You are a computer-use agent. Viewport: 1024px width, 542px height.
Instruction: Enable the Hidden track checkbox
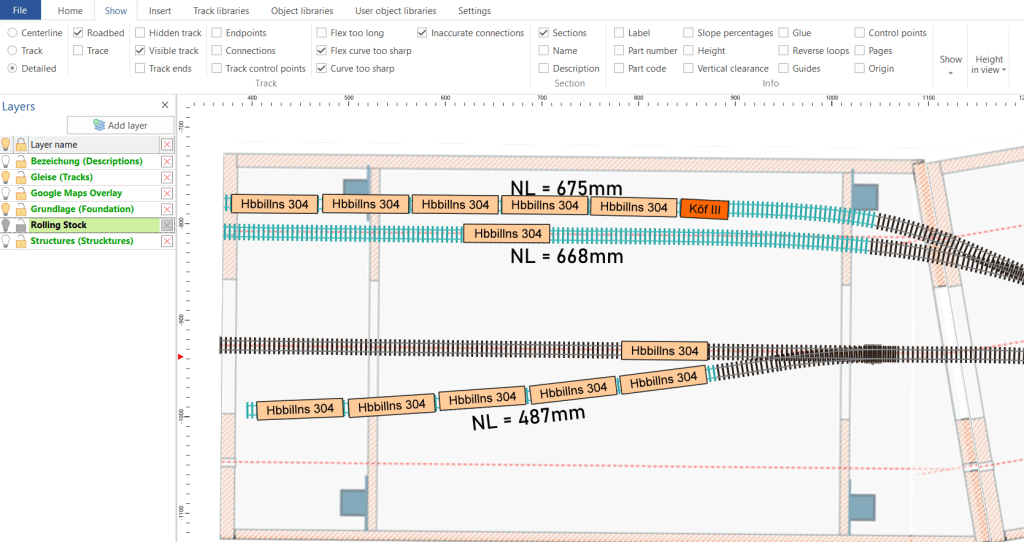[141, 33]
